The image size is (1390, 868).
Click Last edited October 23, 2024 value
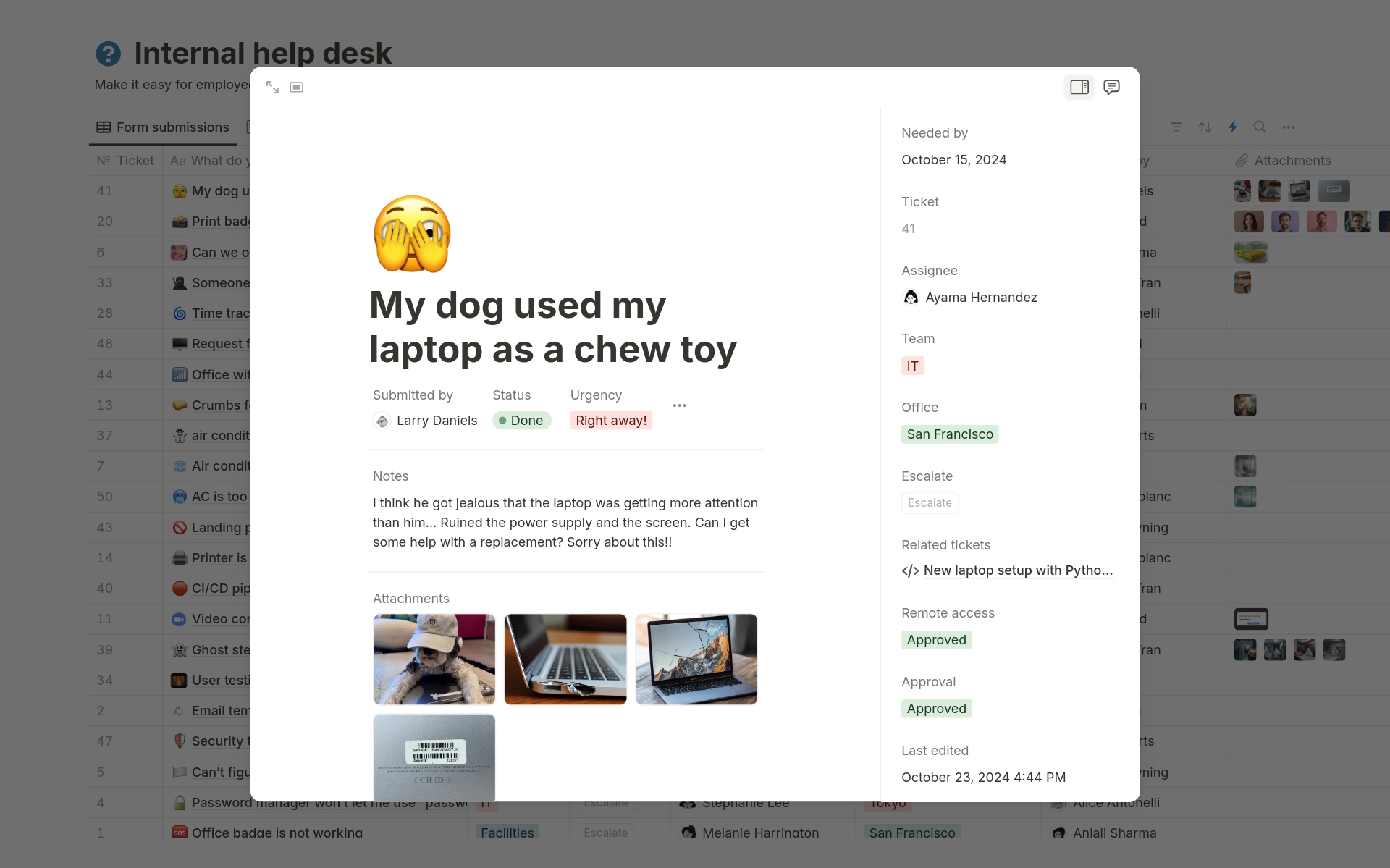983,778
